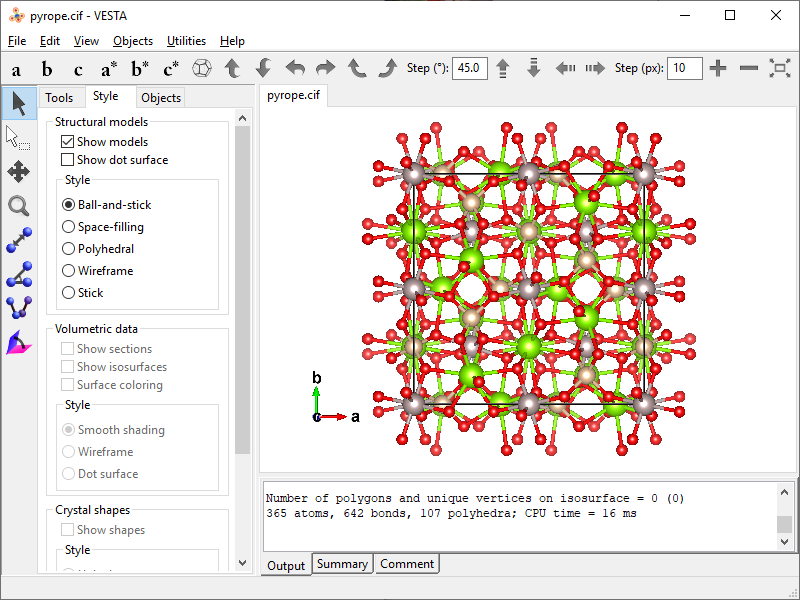Select the Translate move tool
This screenshot has height=600, width=800.
click(x=18, y=171)
